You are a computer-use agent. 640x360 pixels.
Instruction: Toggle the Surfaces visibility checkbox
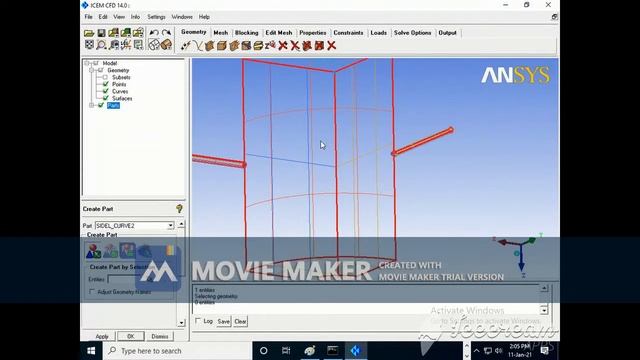coord(106,98)
